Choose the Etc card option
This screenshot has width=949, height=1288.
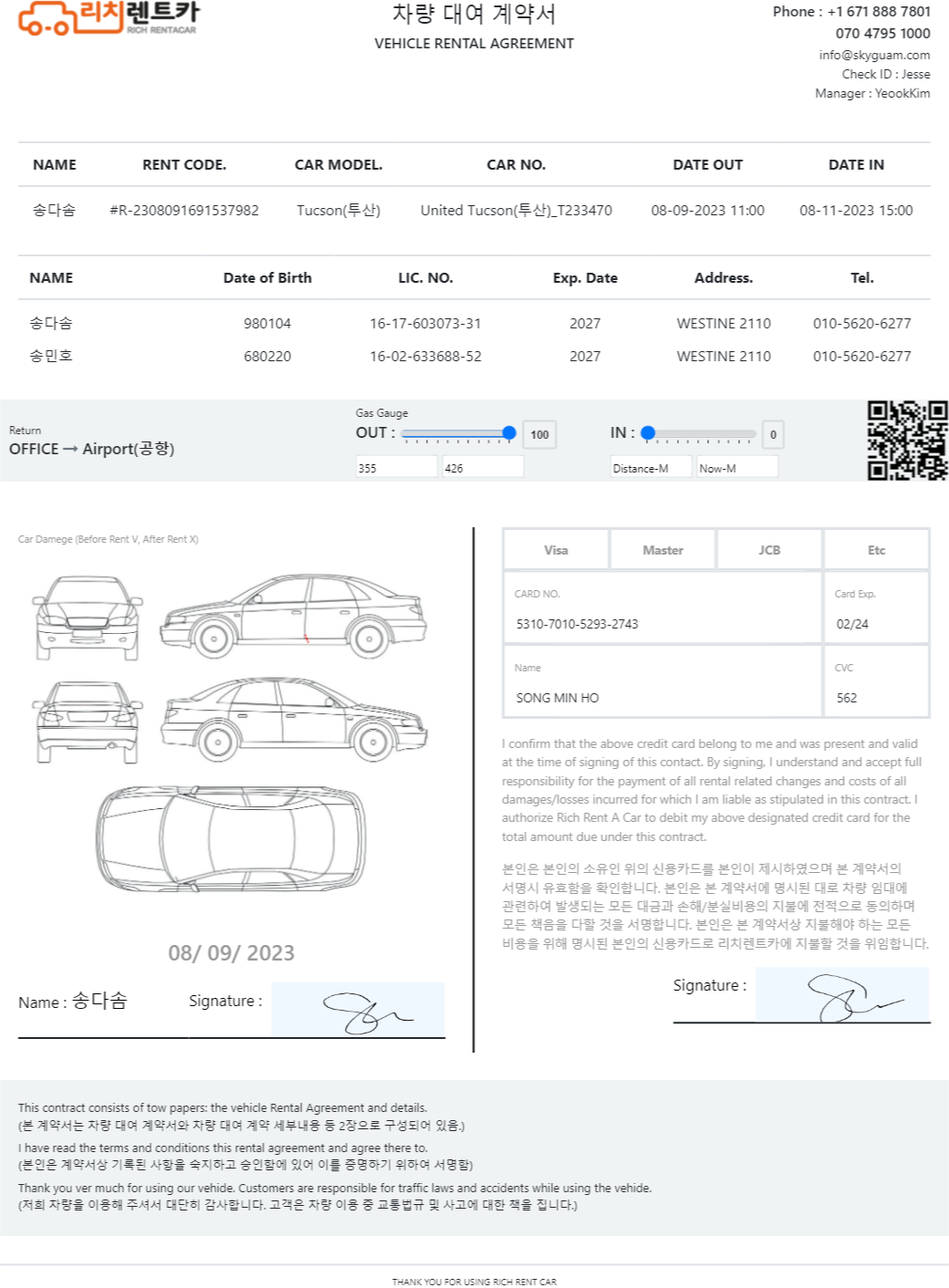pos(876,550)
